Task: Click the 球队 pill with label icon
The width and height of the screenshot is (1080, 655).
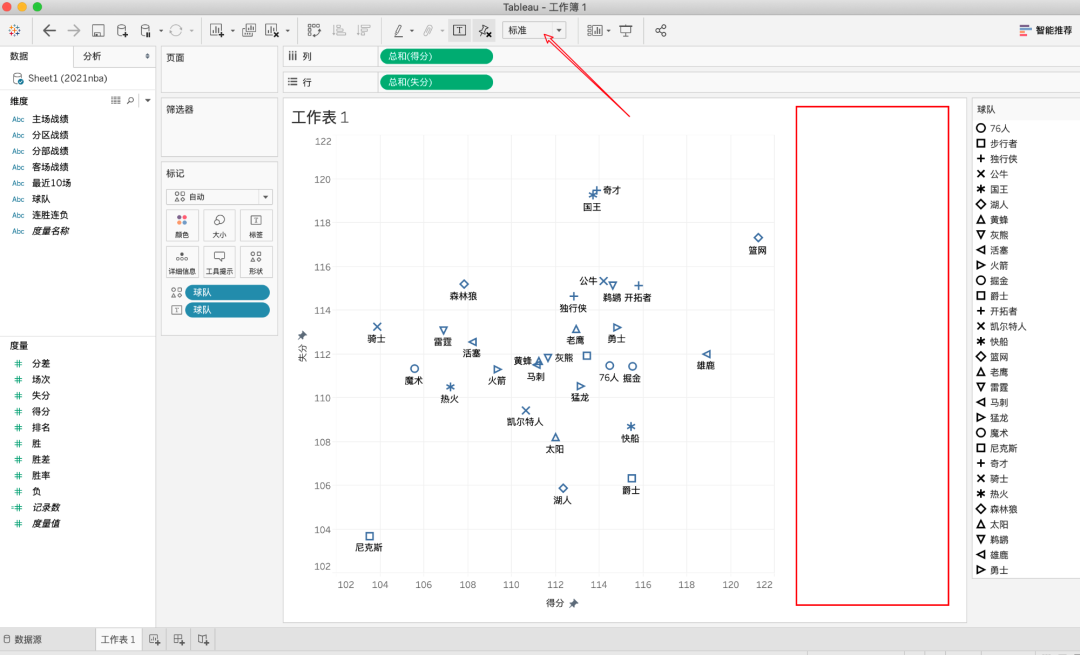Action: pos(227,310)
